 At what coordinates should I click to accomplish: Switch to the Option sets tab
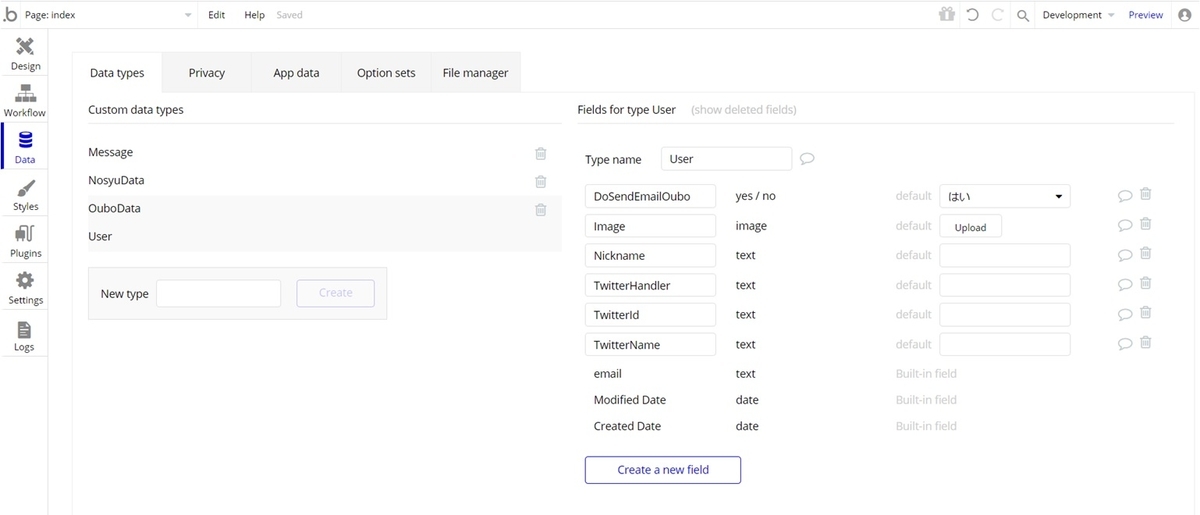click(x=386, y=73)
